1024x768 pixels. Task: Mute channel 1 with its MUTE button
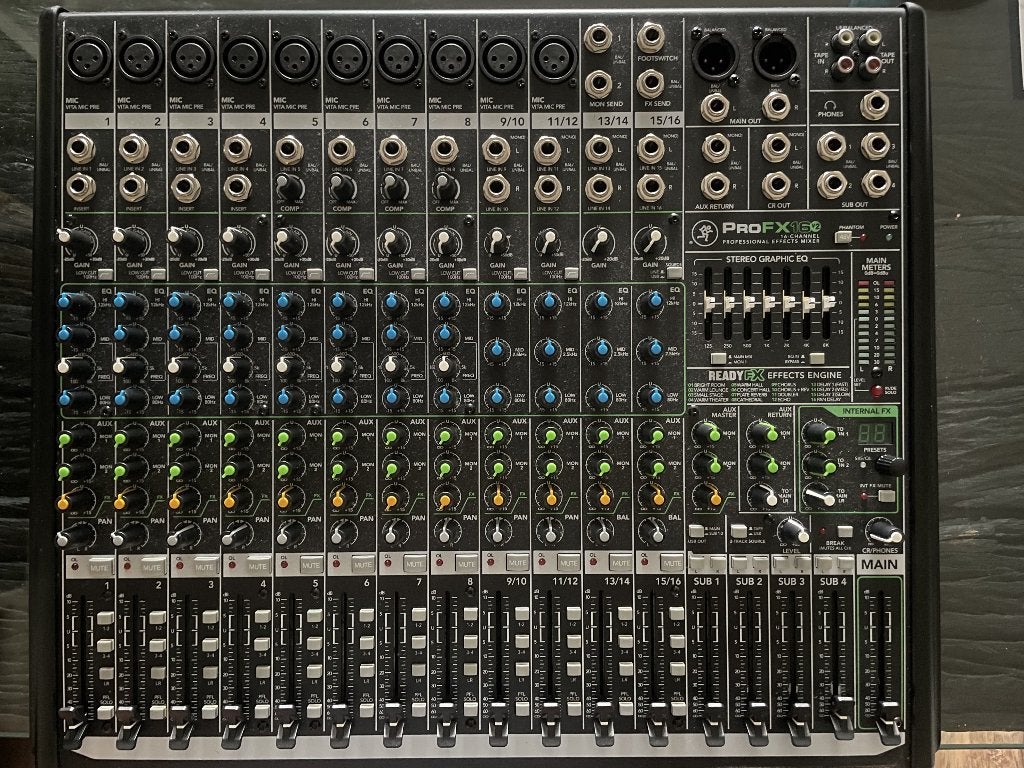pyautogui.click(x=101, y=567)
